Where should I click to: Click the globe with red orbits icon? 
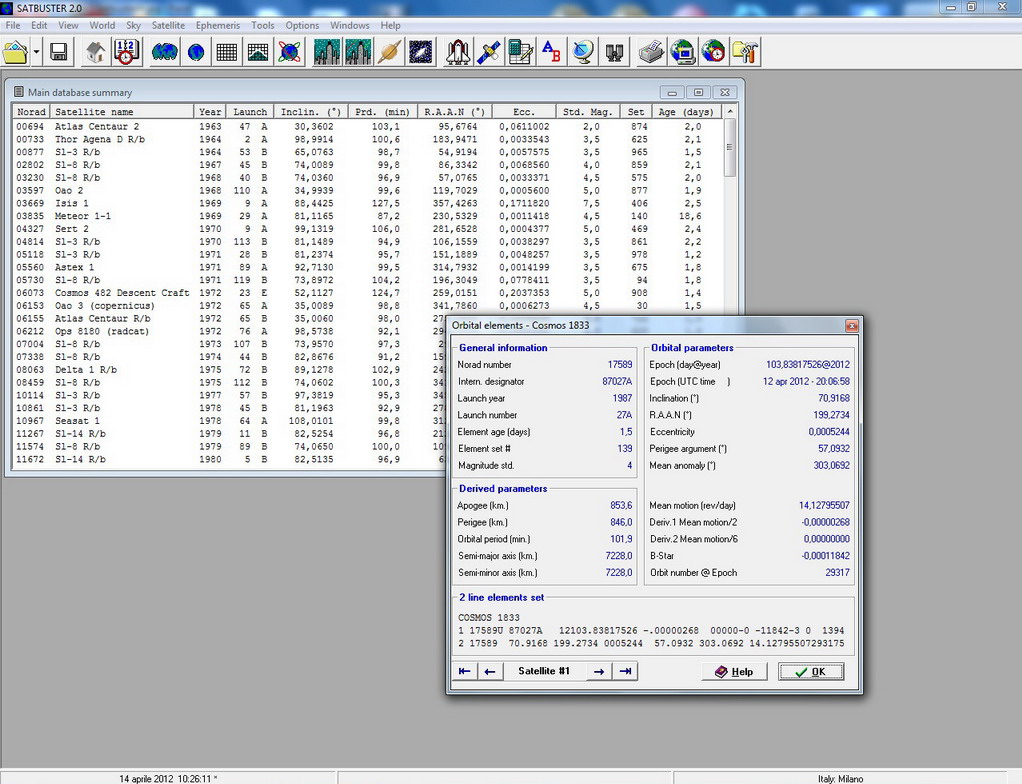click(289, 52)
